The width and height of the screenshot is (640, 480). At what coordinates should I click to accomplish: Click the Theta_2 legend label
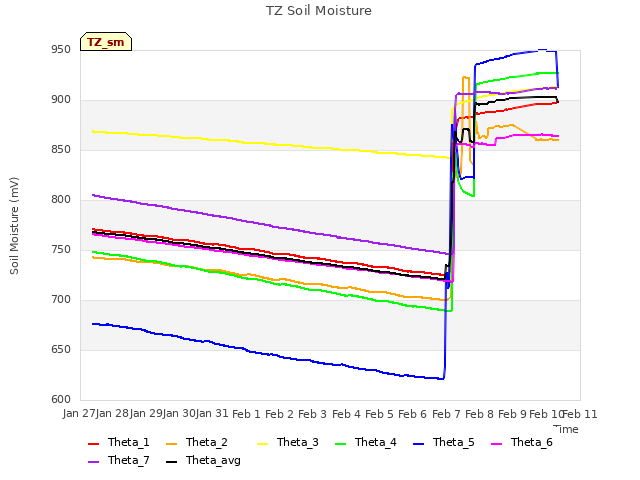click(207, 442)
